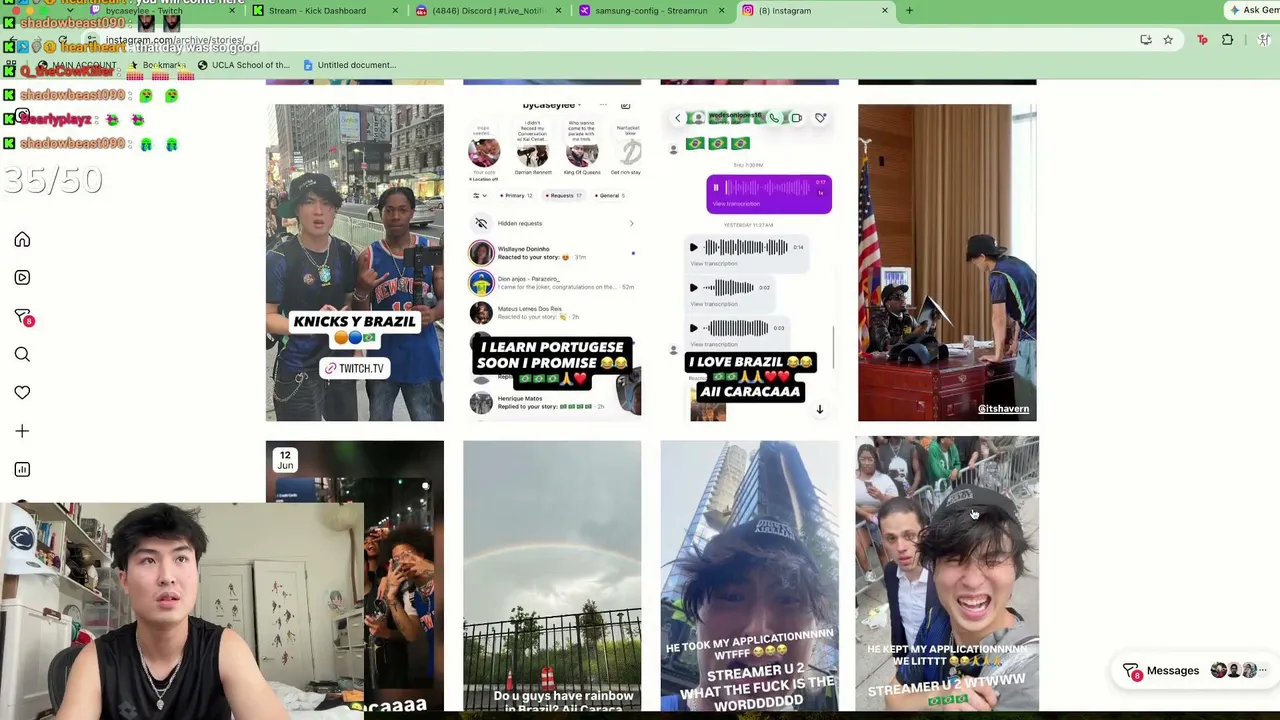The width and height of the screenshot is (1280, 720).
Task: Click the create new post plus icon
Action: click(x=22, y=431)
